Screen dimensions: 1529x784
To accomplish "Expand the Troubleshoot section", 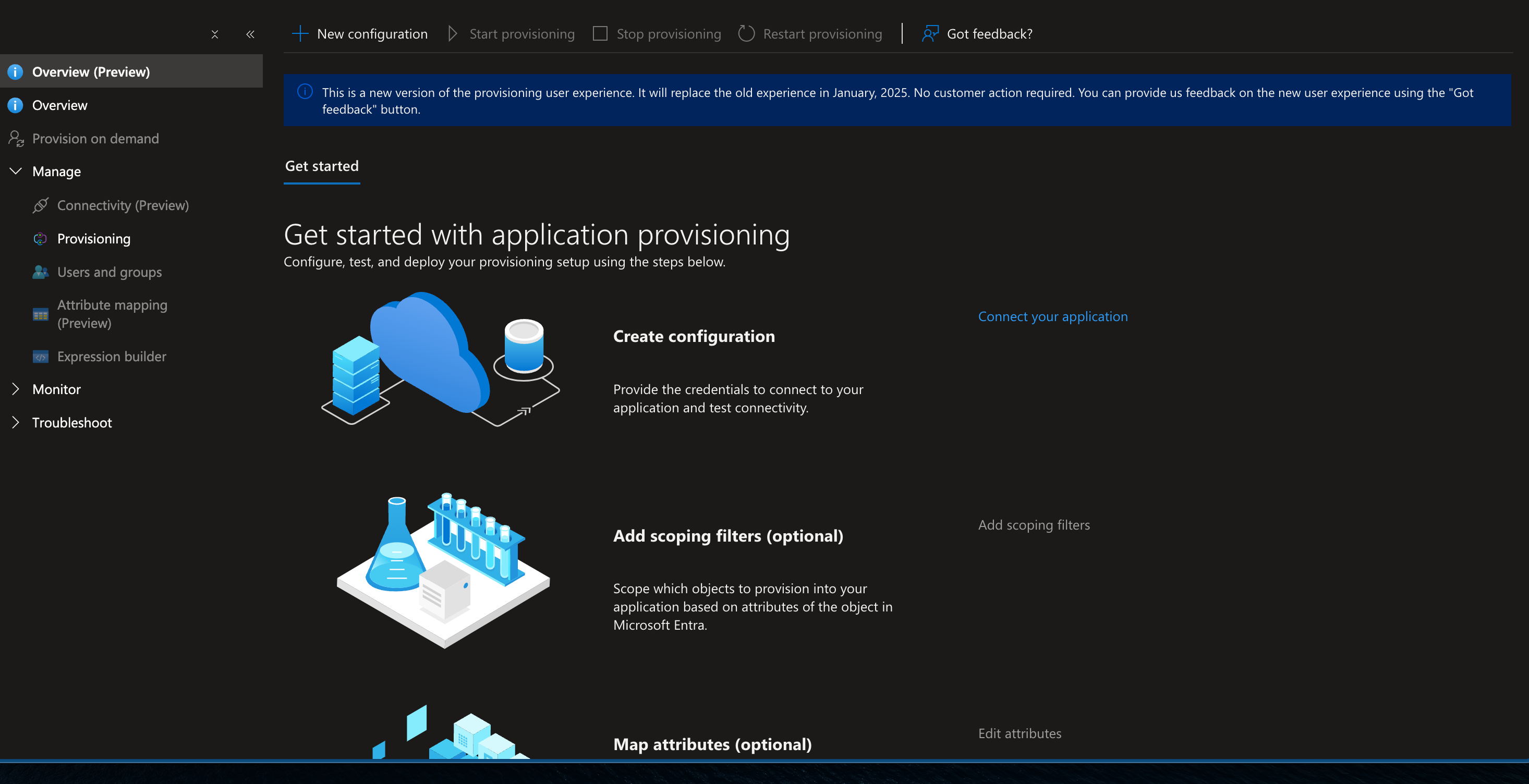I will pyautogui.click(x=16, y=422).
